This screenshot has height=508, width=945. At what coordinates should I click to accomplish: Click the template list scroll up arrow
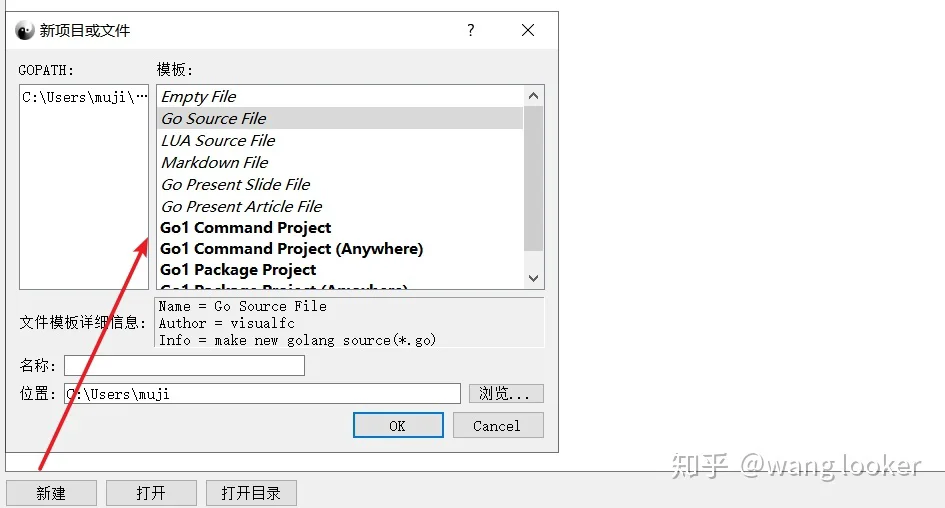click(x=533, y=96)
